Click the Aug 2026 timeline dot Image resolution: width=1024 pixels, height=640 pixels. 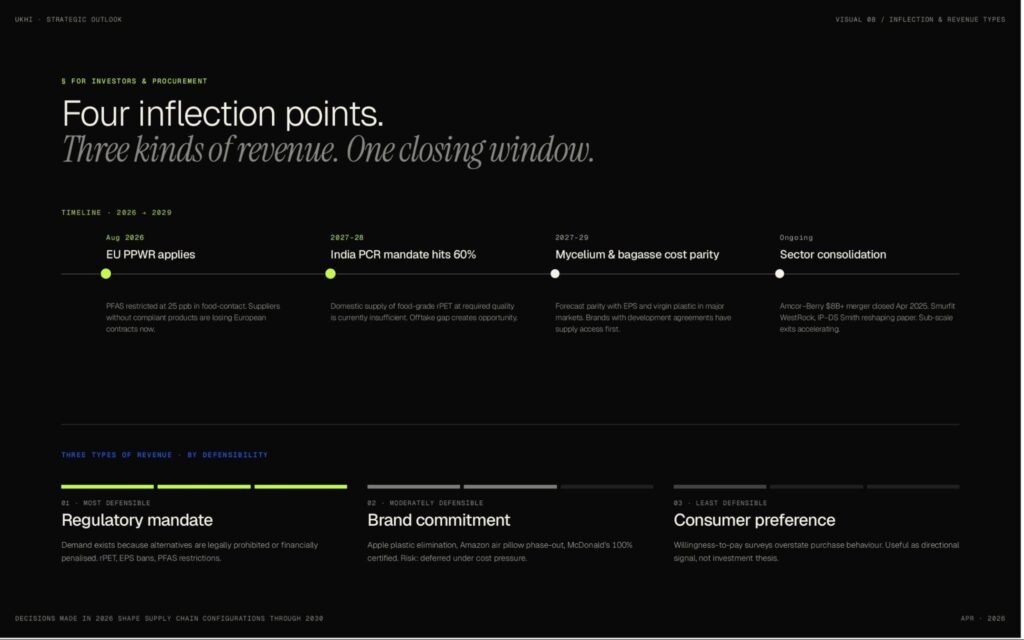[x=106, y=274]
